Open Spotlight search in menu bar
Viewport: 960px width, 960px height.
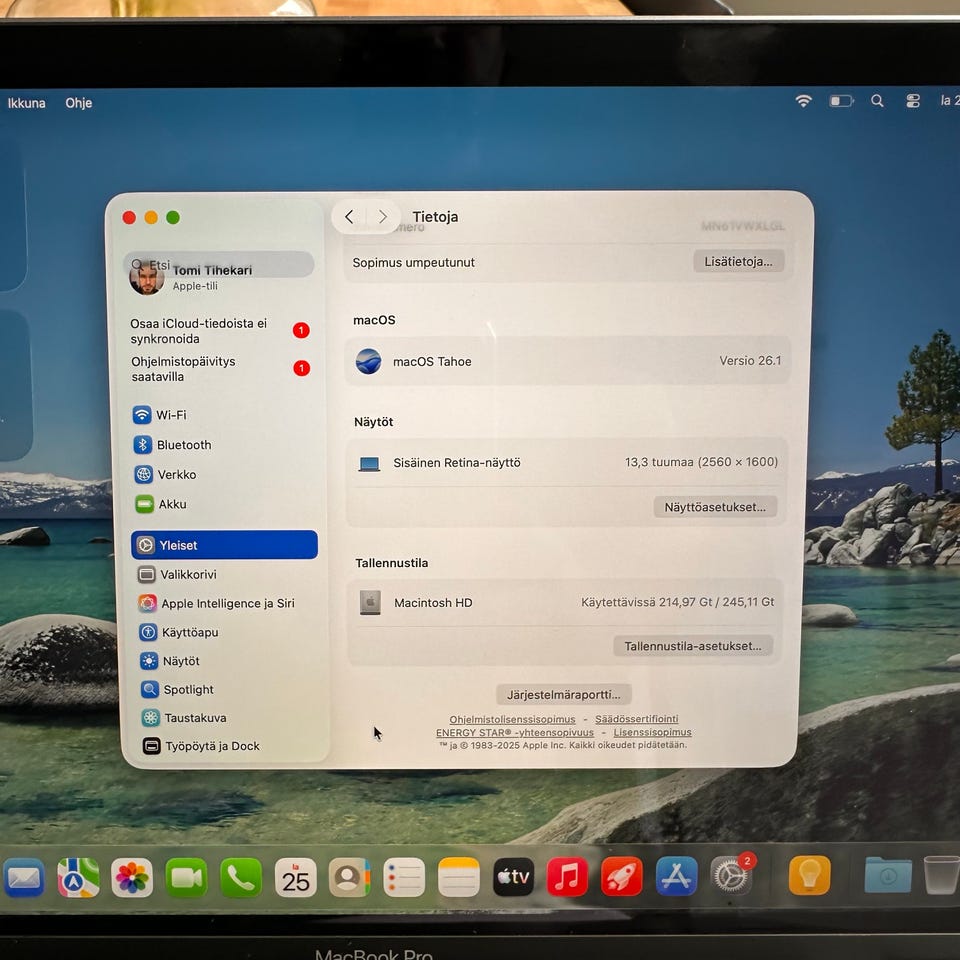[877, 101]
